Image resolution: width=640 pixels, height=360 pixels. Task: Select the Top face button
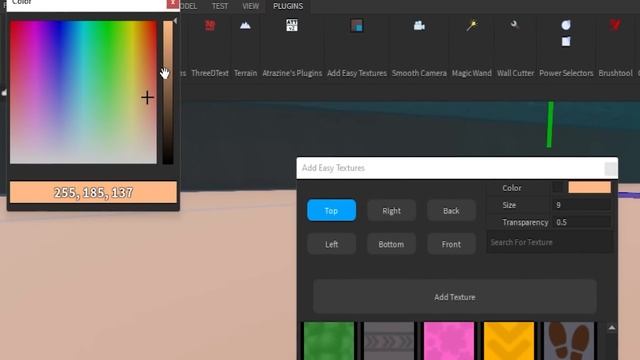click(331, 210)
